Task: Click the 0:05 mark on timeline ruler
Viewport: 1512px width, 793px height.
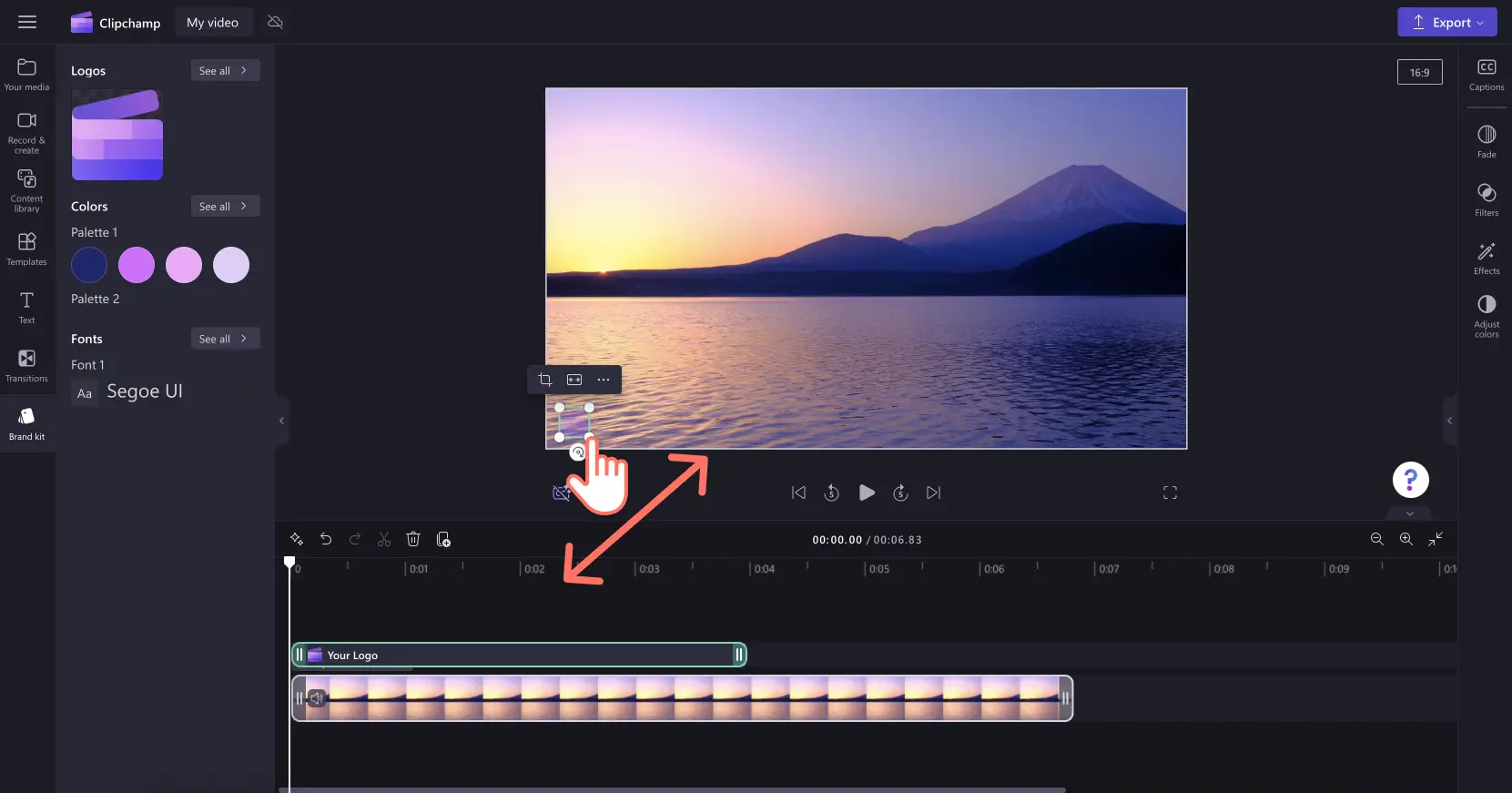Action: pos(878,569)
